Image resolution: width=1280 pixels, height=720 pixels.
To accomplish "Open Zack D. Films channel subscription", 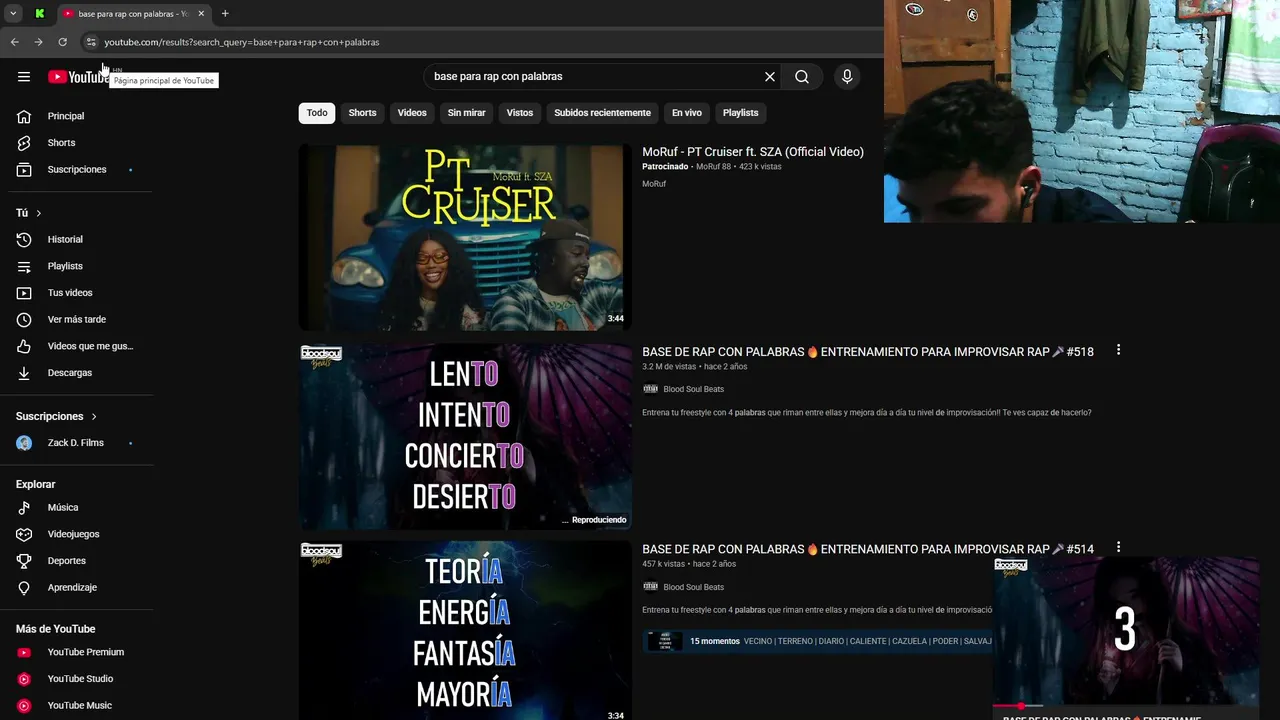I will (76, 443).
